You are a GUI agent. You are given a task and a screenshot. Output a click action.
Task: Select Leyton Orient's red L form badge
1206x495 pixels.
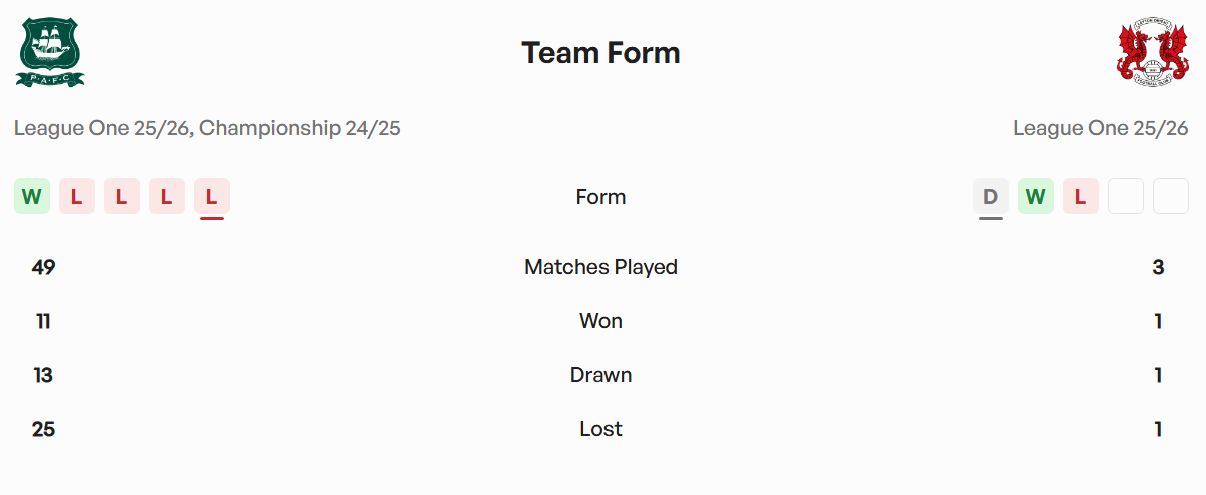click(x=1081, y=197)
